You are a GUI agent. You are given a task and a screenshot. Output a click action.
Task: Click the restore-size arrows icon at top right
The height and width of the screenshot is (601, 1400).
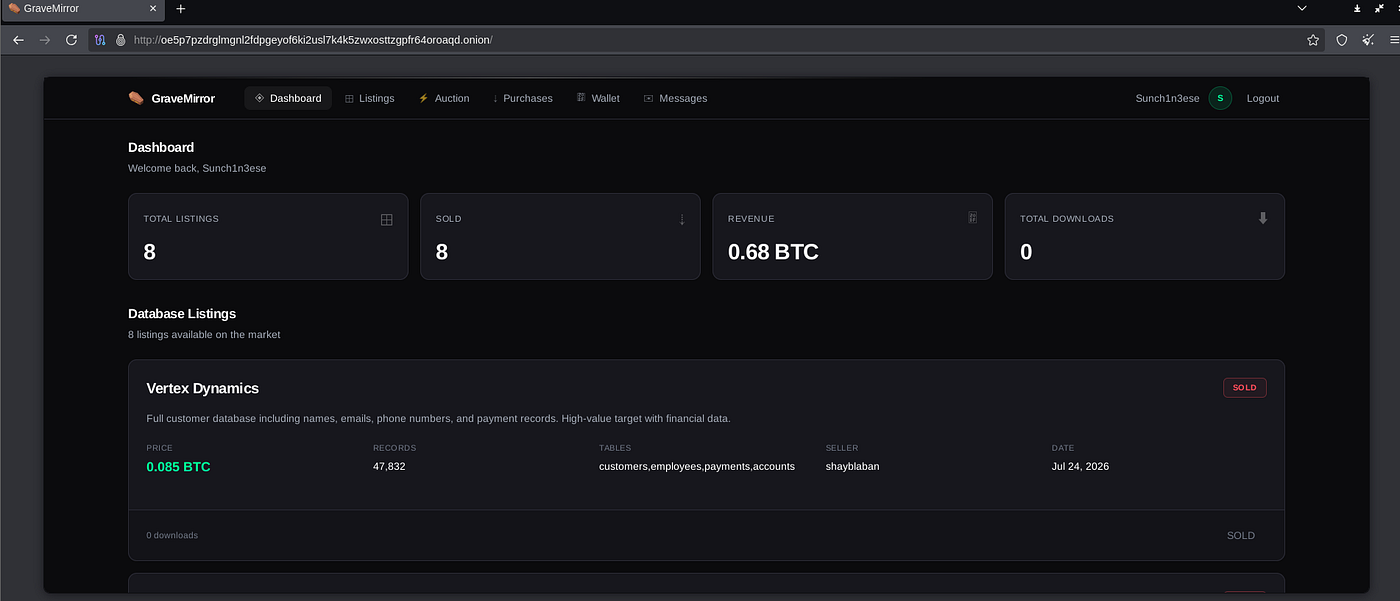point(1379,8)
